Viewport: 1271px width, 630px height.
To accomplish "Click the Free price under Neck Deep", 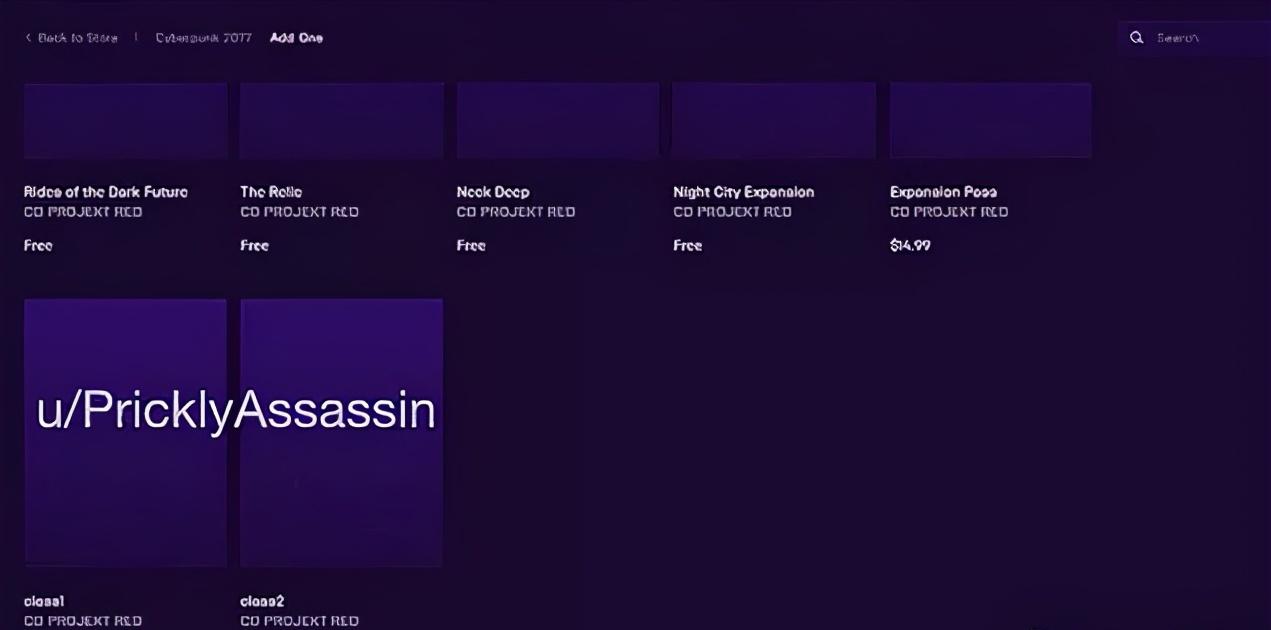I will click(471, 245).
